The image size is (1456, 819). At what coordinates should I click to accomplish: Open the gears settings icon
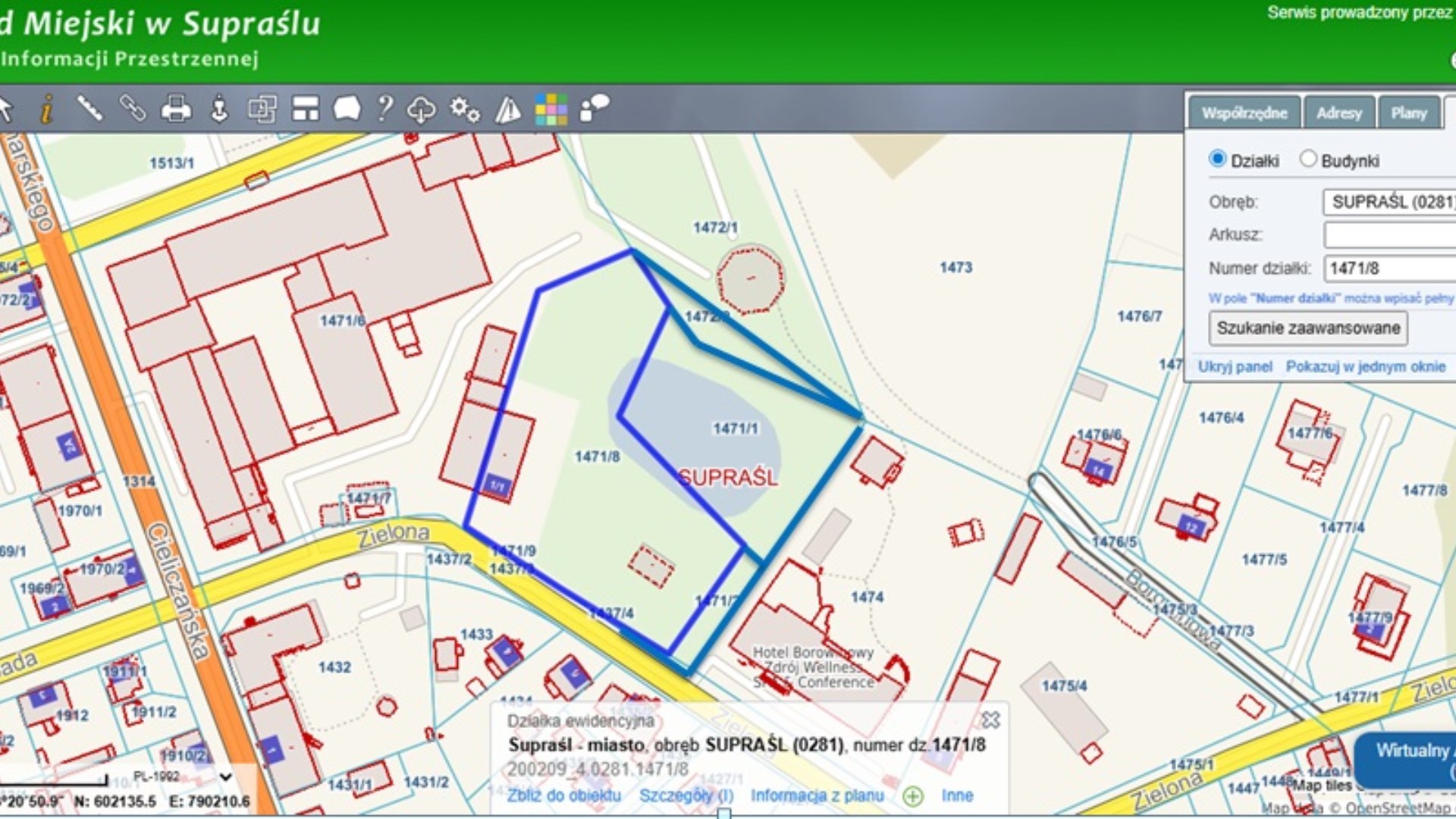coord(464,109)
